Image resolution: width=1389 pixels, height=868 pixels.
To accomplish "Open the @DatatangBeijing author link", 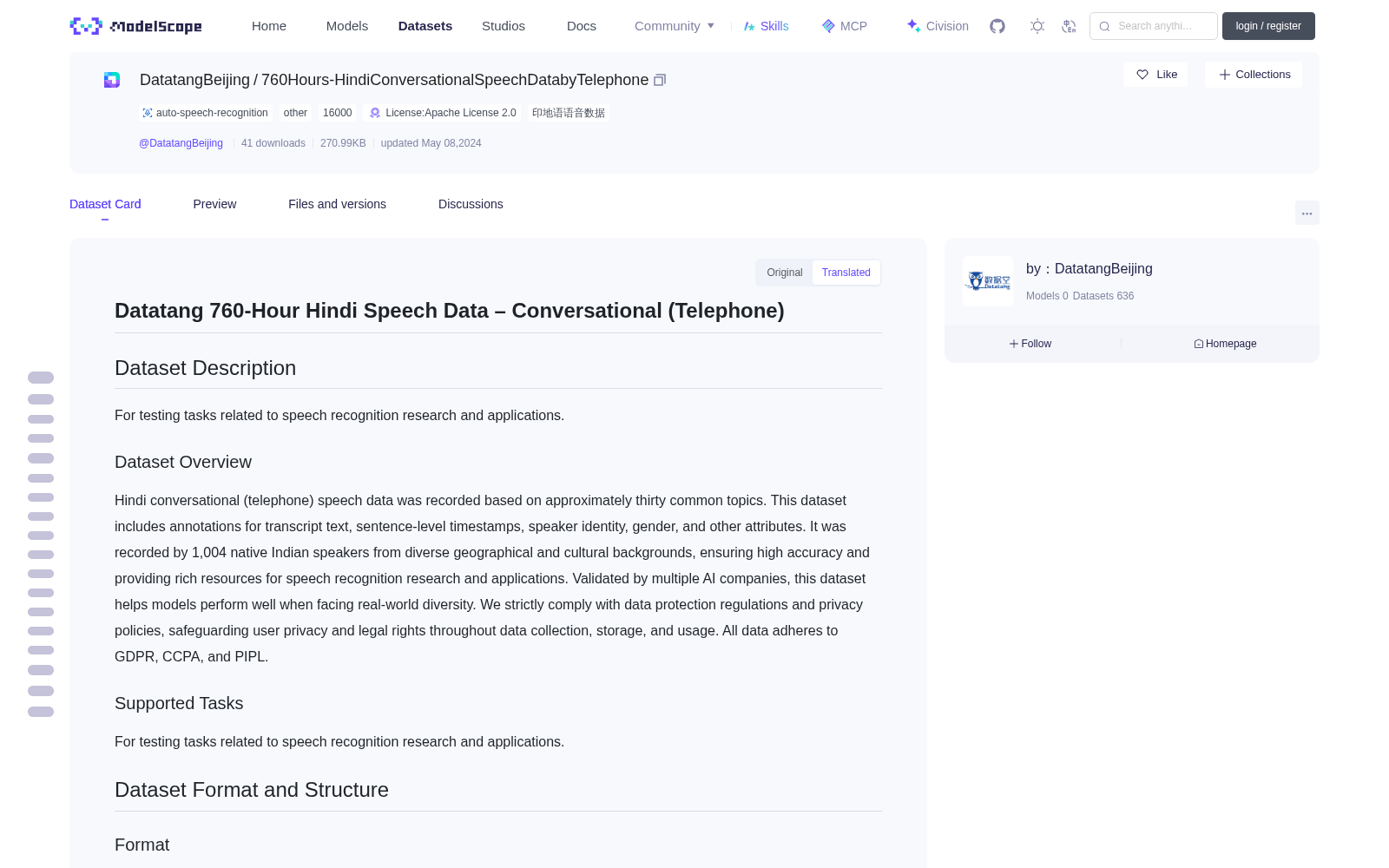I will point(181,143).
